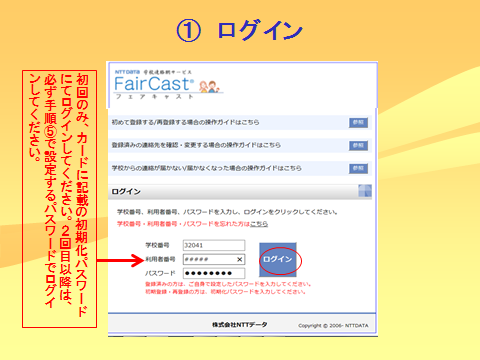
Task: Focus the 学校番号 field containing 32041
Action: coord(214,245)
